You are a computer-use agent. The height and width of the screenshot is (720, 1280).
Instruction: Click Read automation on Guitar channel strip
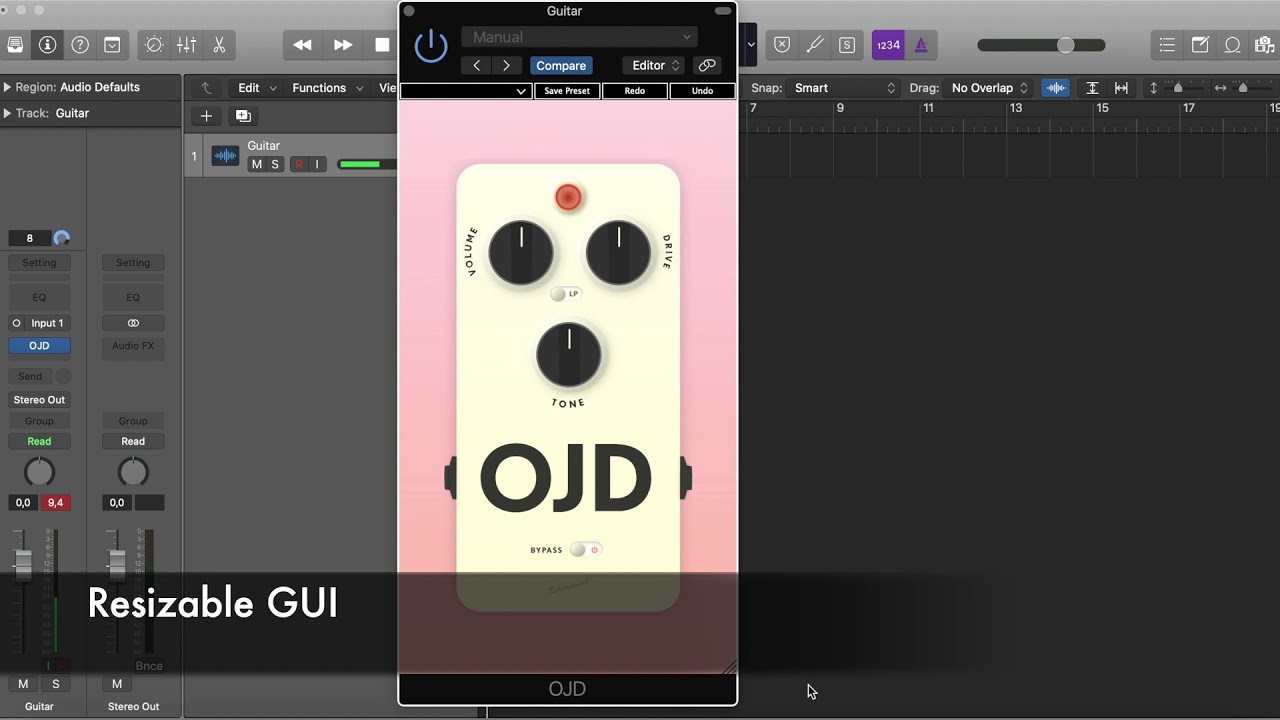coord(39,441)
